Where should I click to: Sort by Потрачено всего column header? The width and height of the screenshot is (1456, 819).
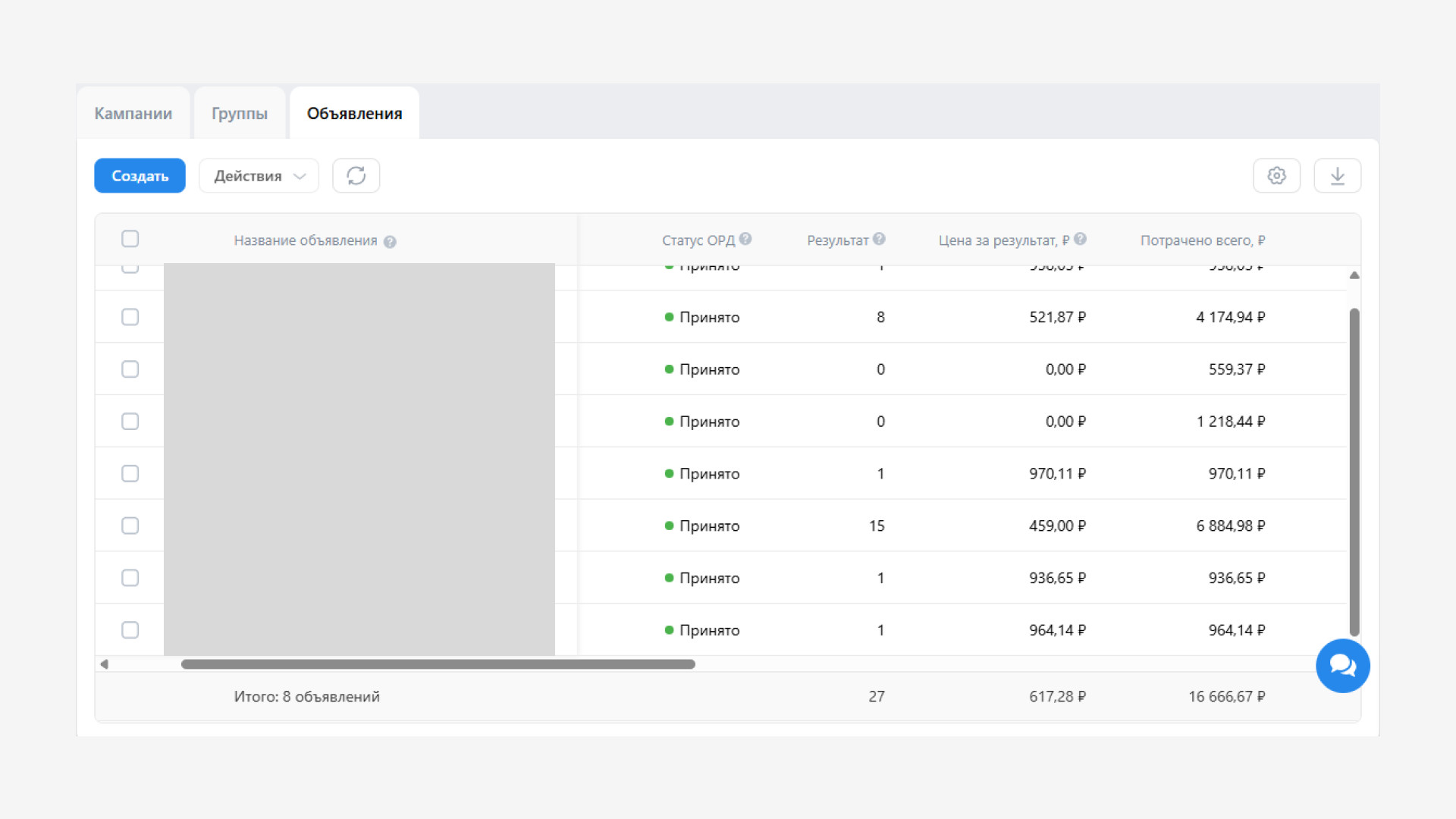(x=1202, y=240)
